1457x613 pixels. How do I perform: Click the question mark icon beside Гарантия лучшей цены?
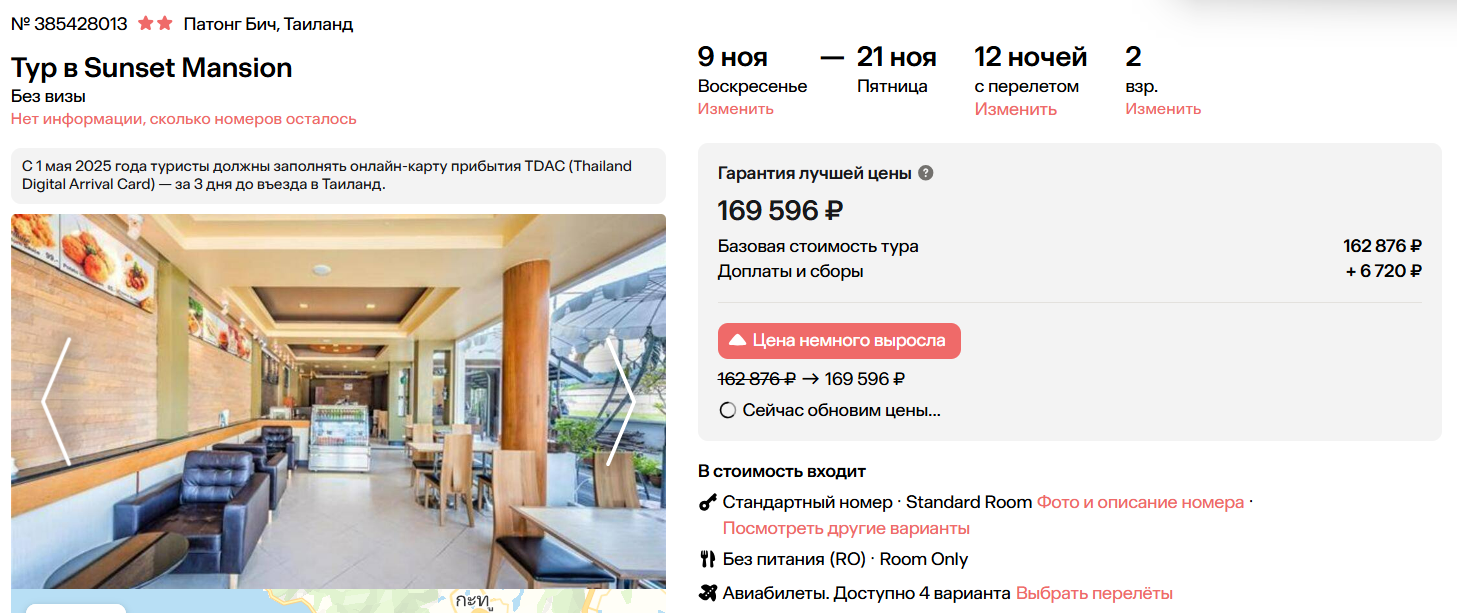pyautogui.click(x=926, y=173)
